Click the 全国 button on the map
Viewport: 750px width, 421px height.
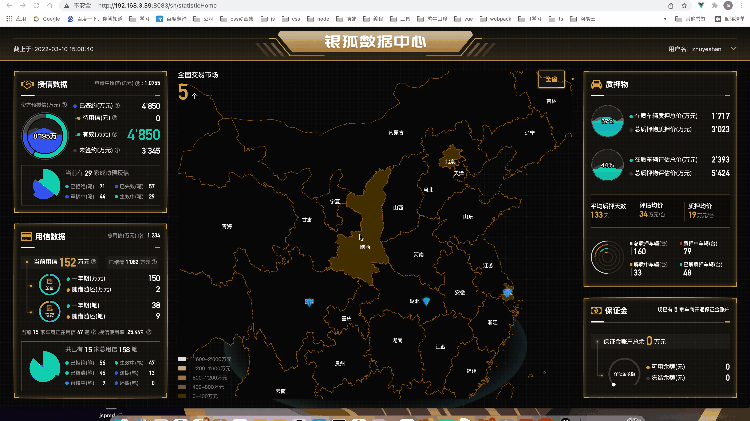coord(551,79)
